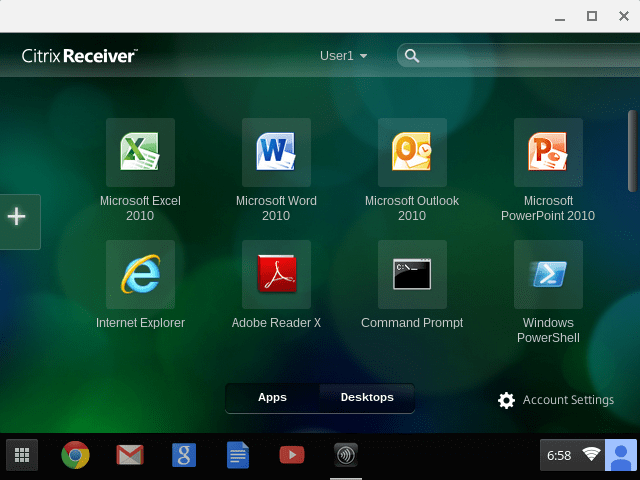Switch to the Desktops tab
Screen dimensions: 640x480
pos(366,397)
